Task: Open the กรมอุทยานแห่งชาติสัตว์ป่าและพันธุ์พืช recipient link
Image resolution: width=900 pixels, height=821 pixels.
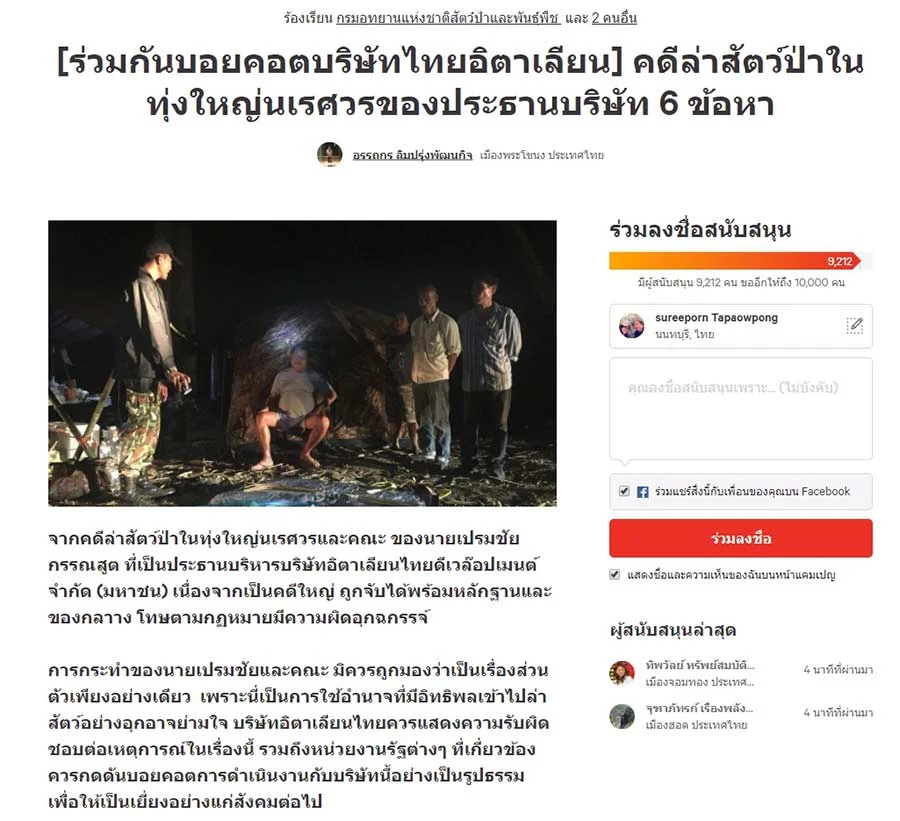Action: tap(448, 18)
